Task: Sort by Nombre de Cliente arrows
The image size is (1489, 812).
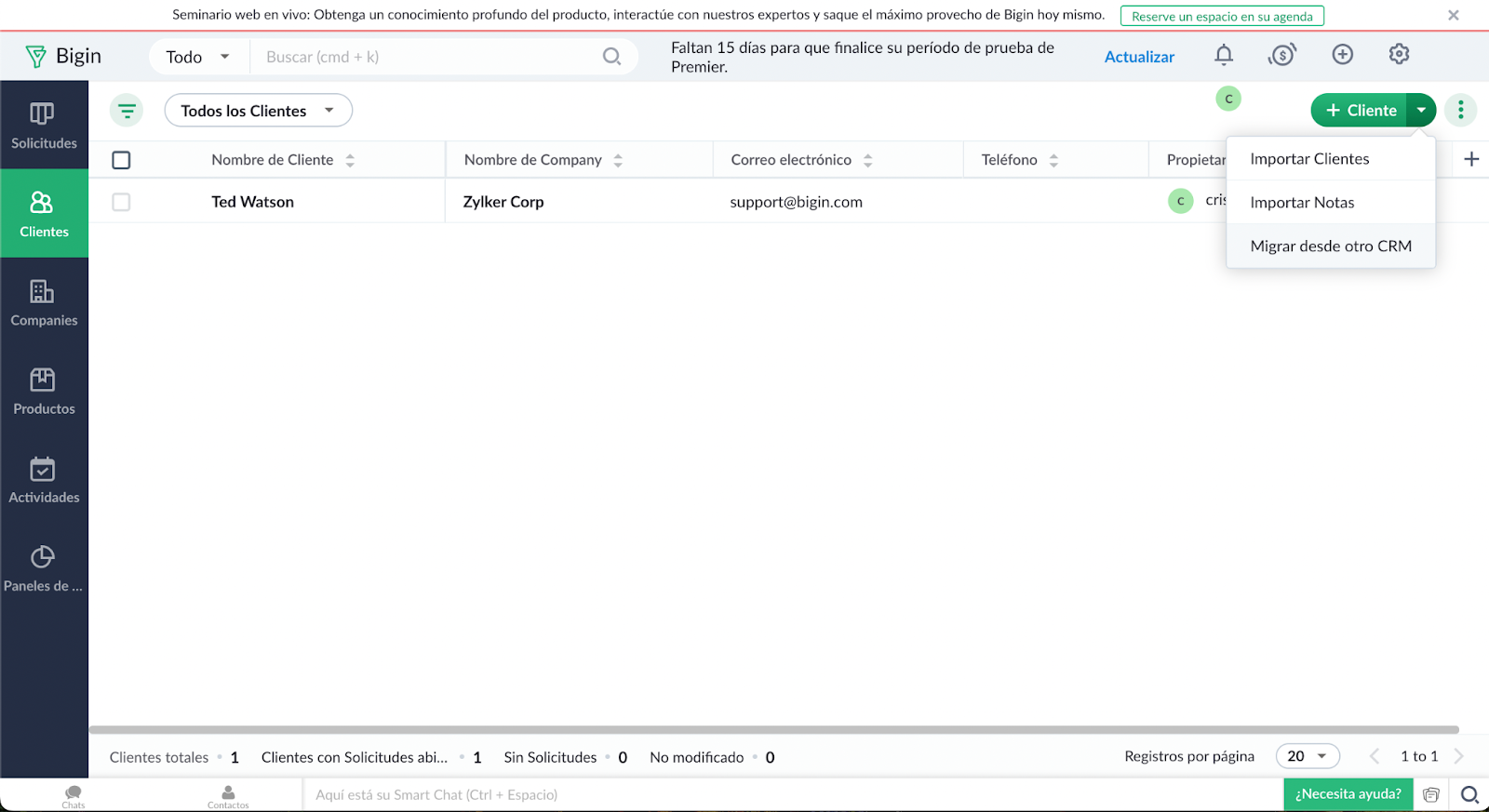Action: tap(350, 160)
